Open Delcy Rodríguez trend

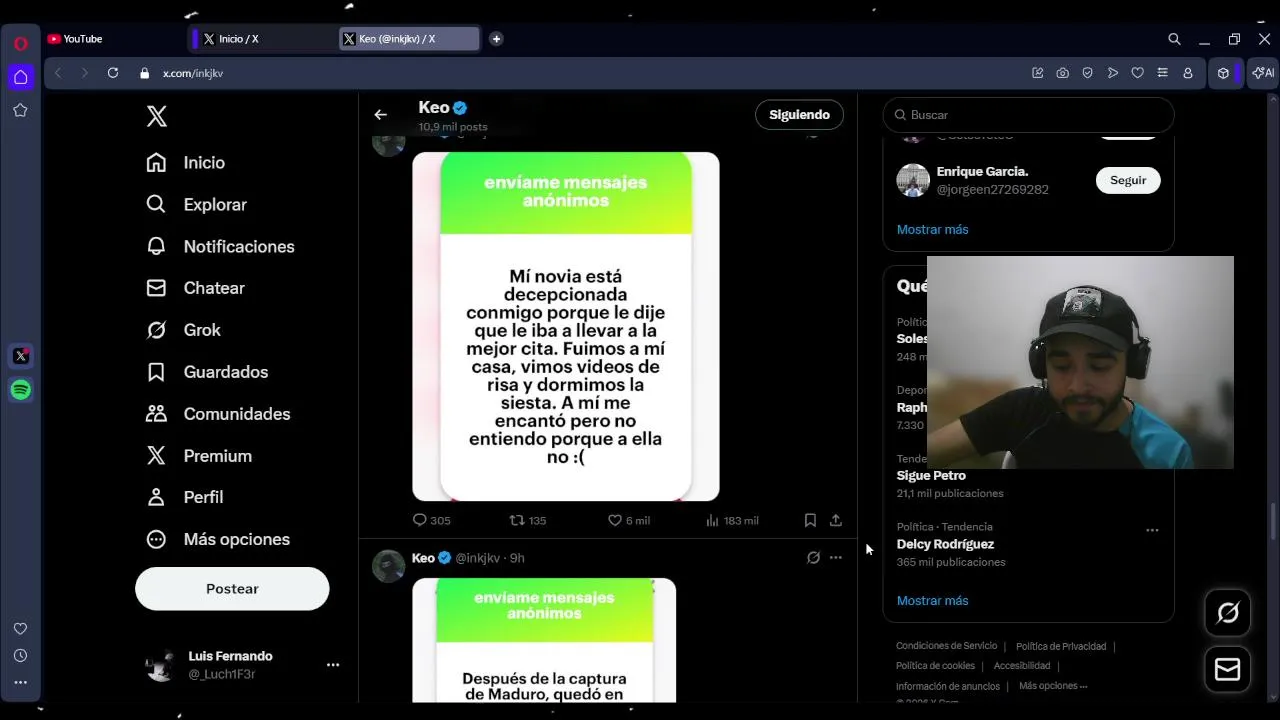pyautogui.click(x=945, y=544)
